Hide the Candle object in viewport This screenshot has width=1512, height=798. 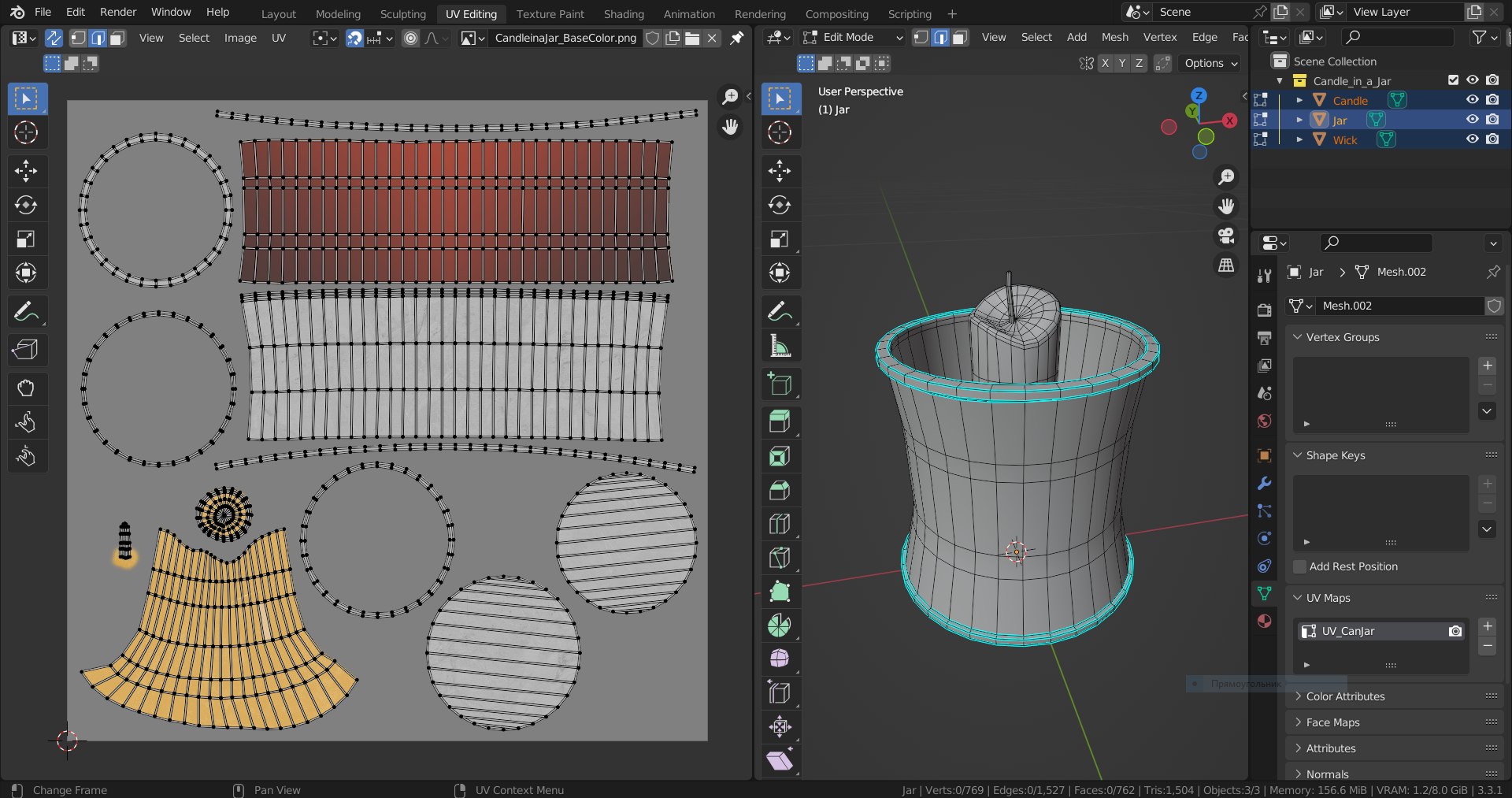click(1472, 100)
